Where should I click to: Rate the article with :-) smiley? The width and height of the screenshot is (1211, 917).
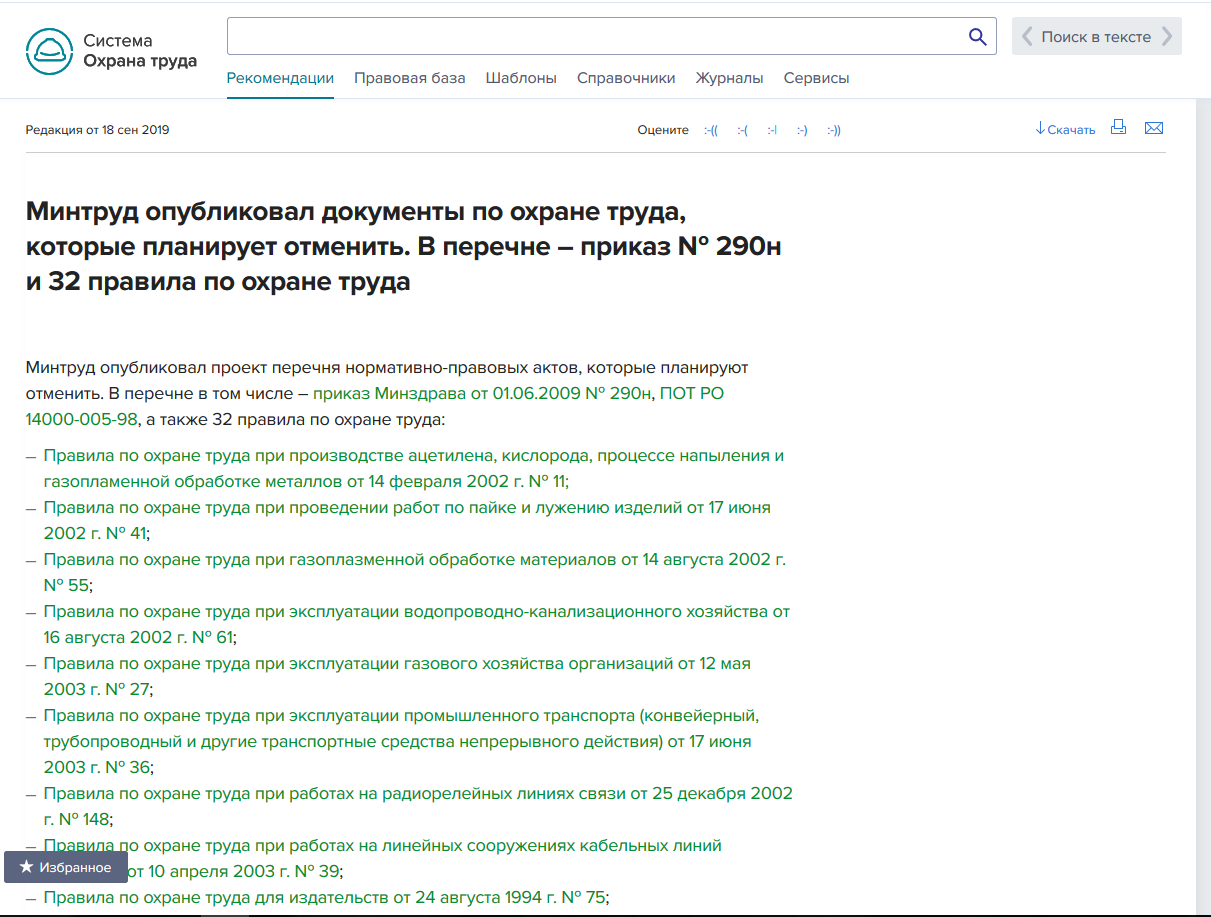point(802,130)
